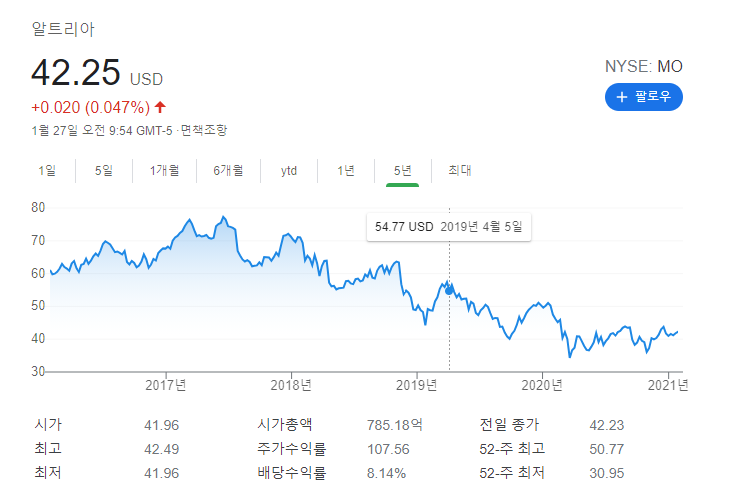
Task: Choose the ytd range tab
Action: click(x=289, y=171)
